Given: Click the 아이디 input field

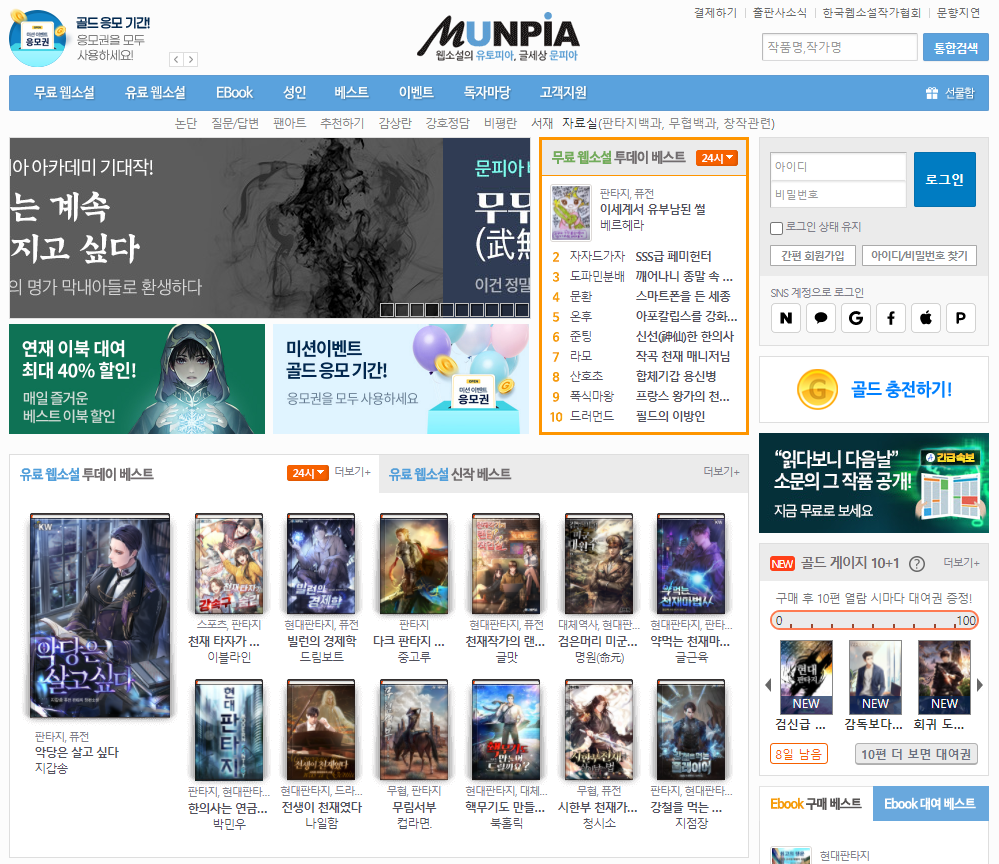Looking at the screenshot, I should 838,166.
